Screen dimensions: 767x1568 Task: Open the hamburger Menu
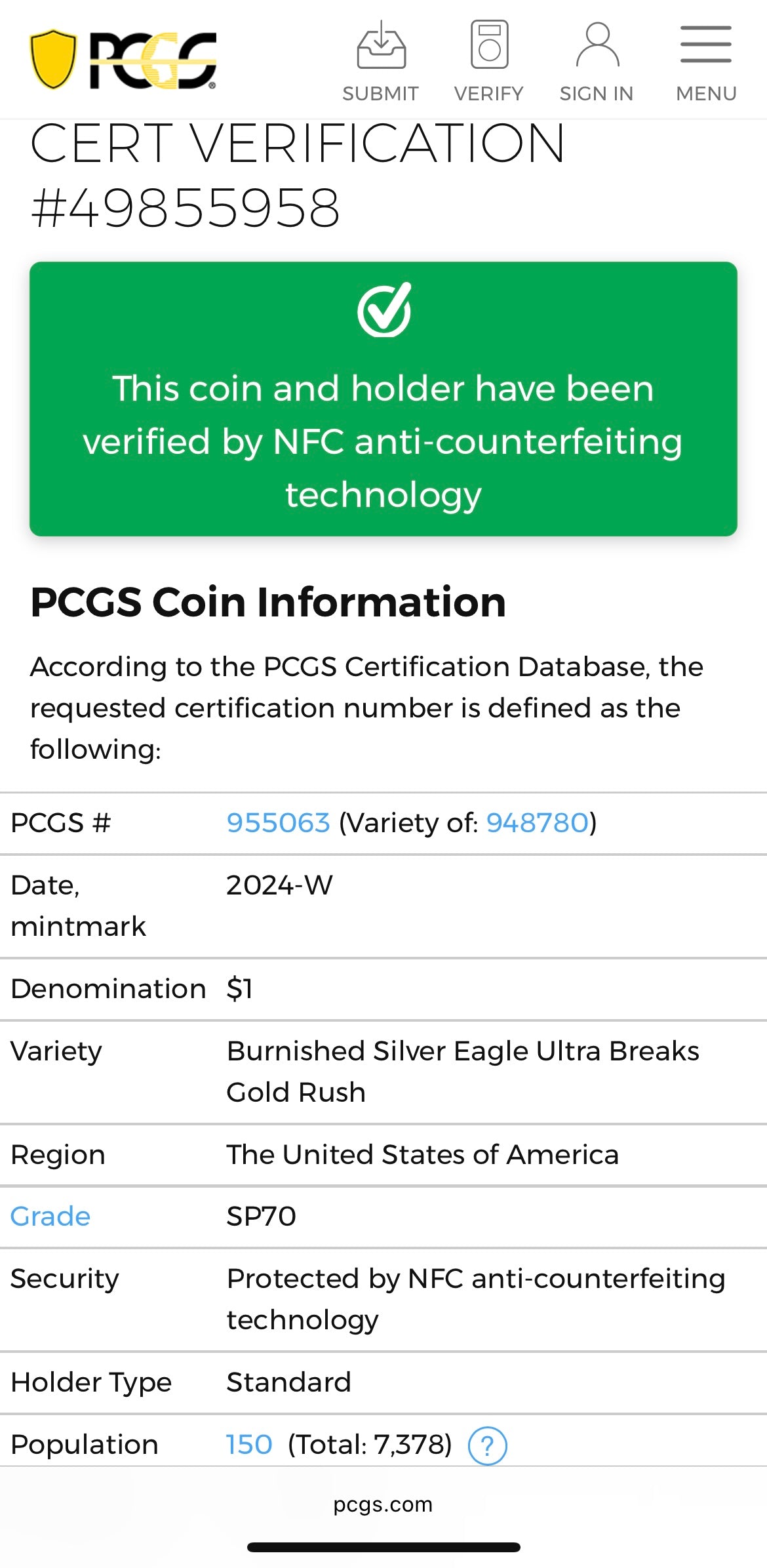coord(706,45)
